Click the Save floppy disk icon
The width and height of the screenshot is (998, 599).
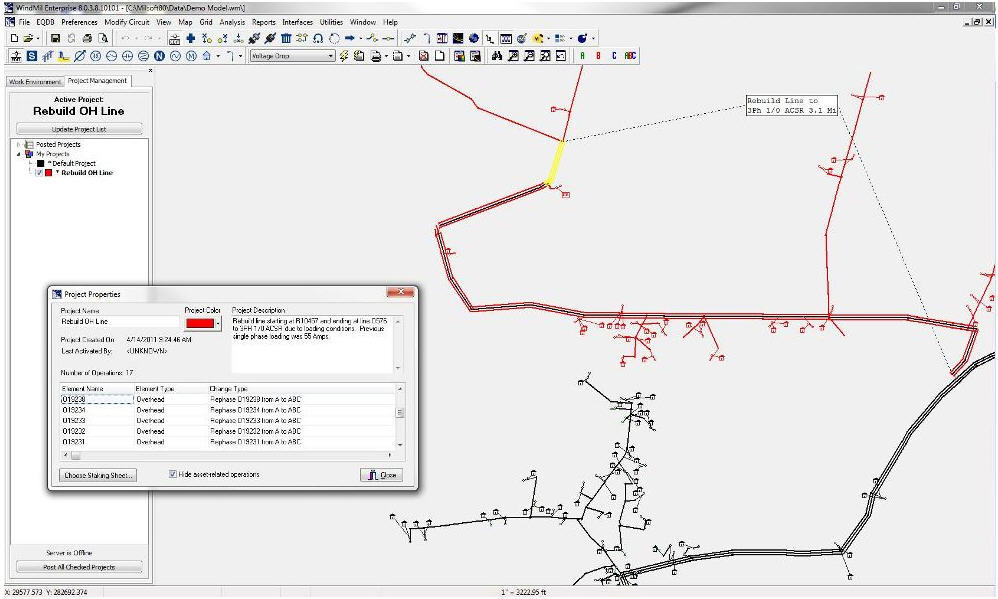tap(55, 38)
